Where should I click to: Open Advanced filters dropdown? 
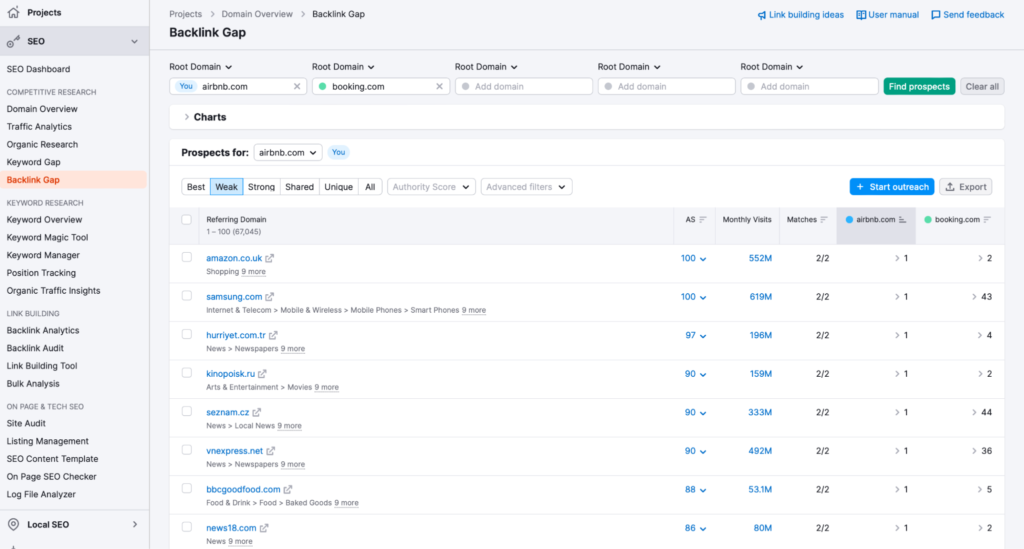coord(526,187)
